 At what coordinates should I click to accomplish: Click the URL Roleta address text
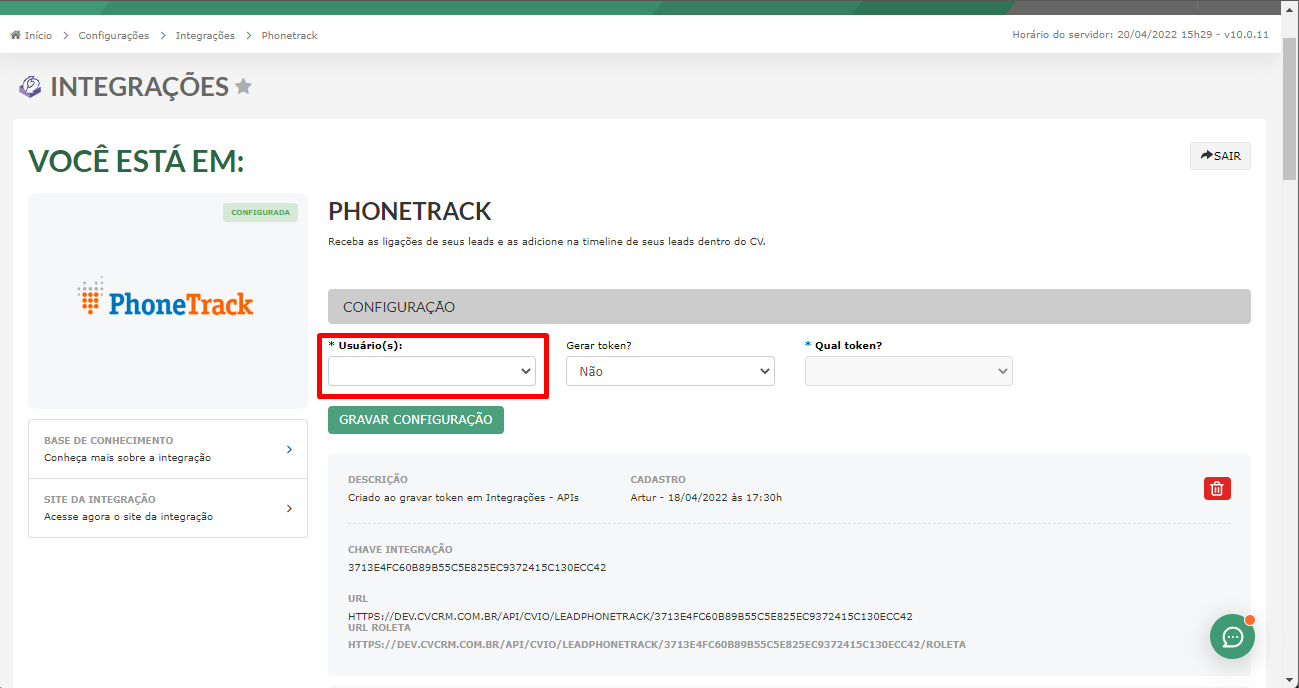coord(657,645)
